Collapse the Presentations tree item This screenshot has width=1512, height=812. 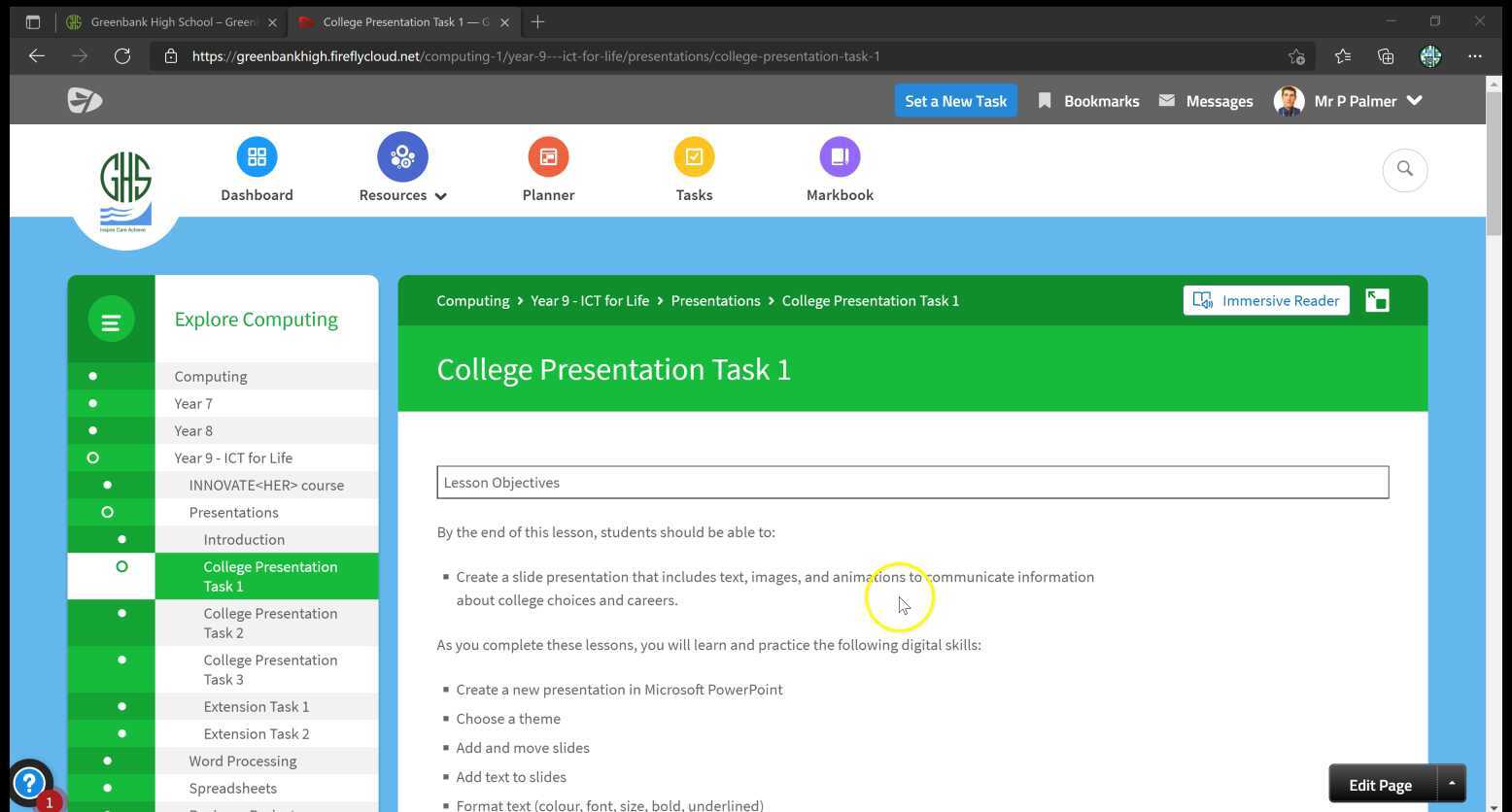[107, 512]
